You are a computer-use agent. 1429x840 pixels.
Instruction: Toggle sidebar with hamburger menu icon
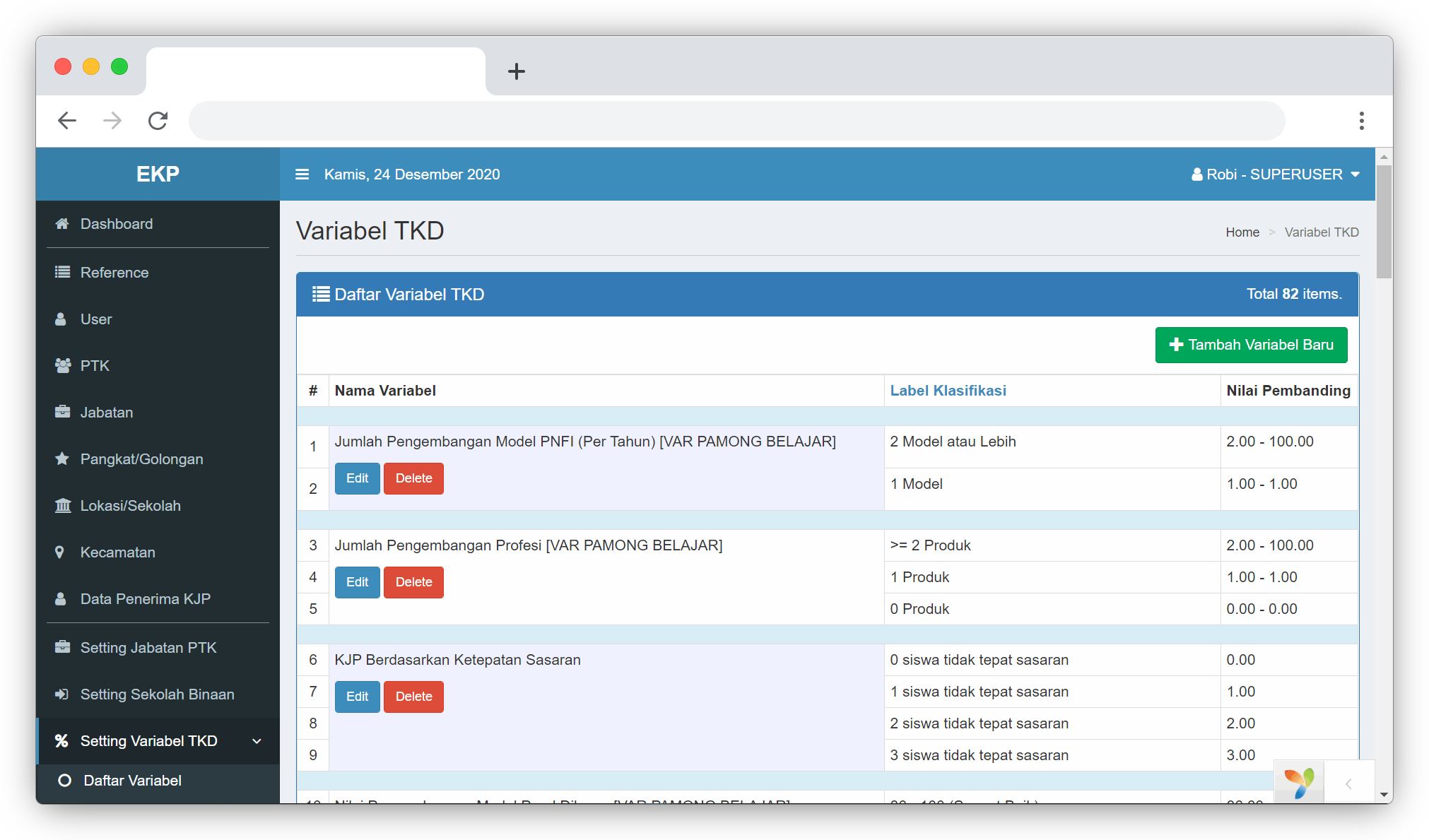pos(302,174)
